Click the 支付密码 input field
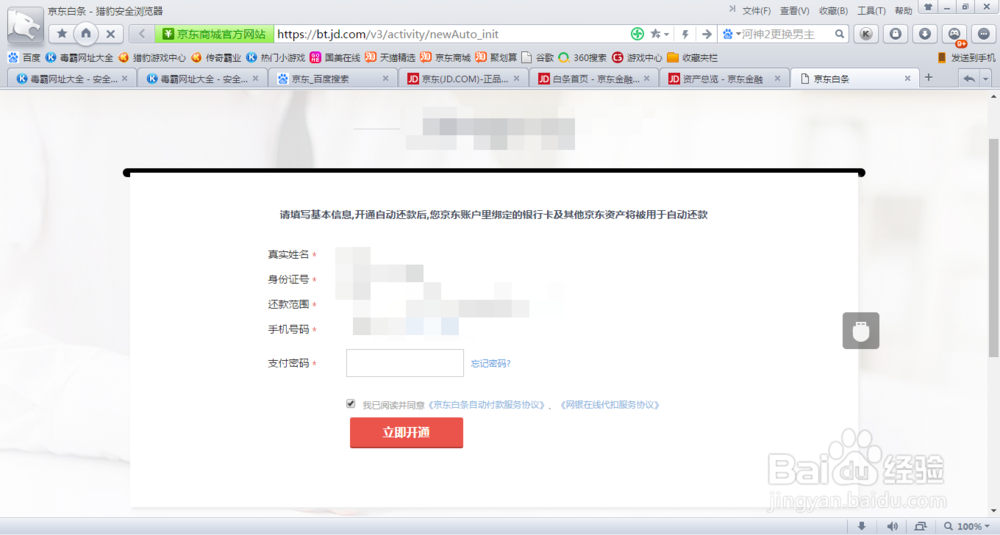 click(404, 363)
